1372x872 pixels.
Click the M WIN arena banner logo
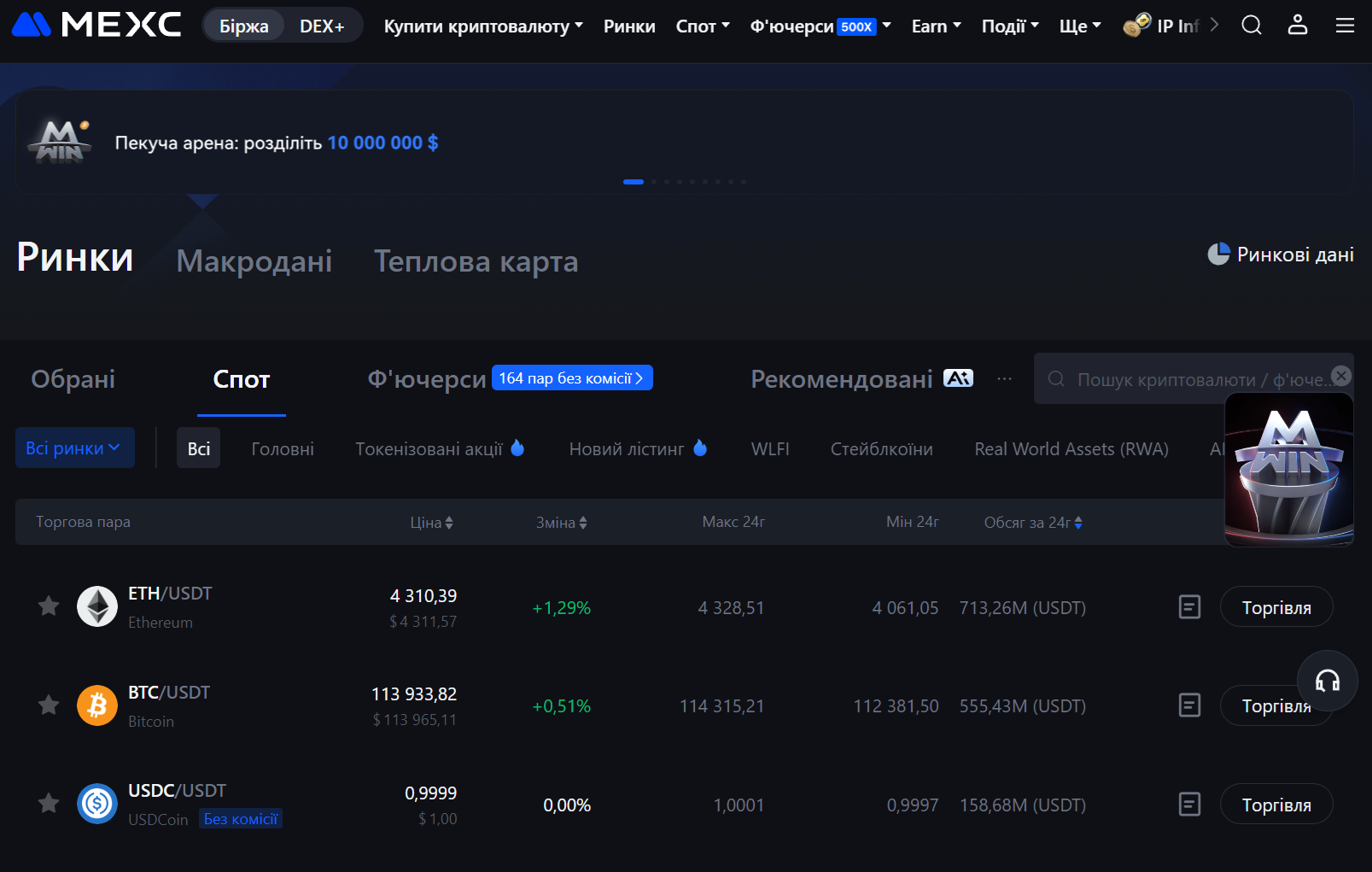pyautogui.click(x=59, y=142)
